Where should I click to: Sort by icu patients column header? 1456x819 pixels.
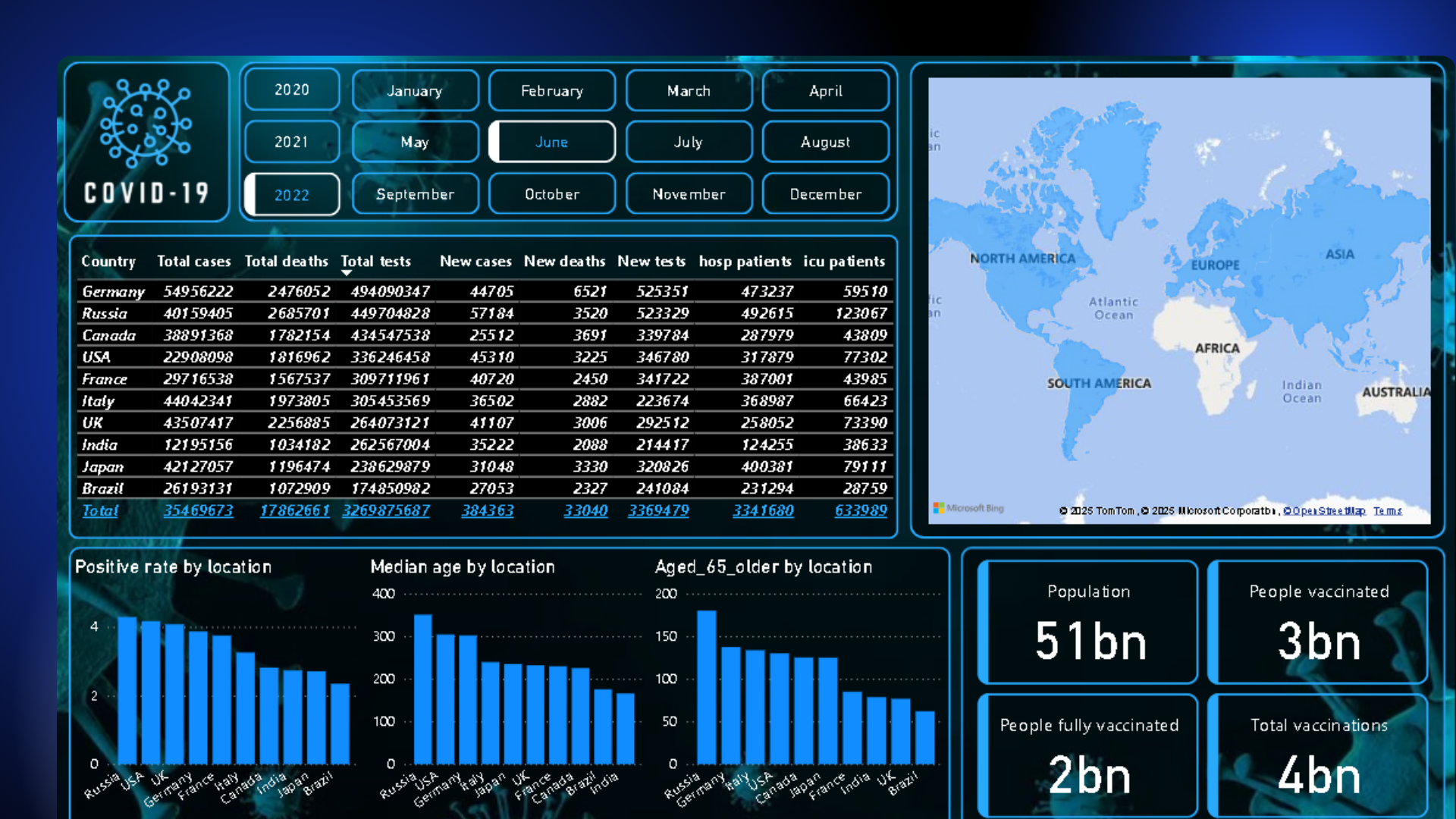click(x=844, y=262)
